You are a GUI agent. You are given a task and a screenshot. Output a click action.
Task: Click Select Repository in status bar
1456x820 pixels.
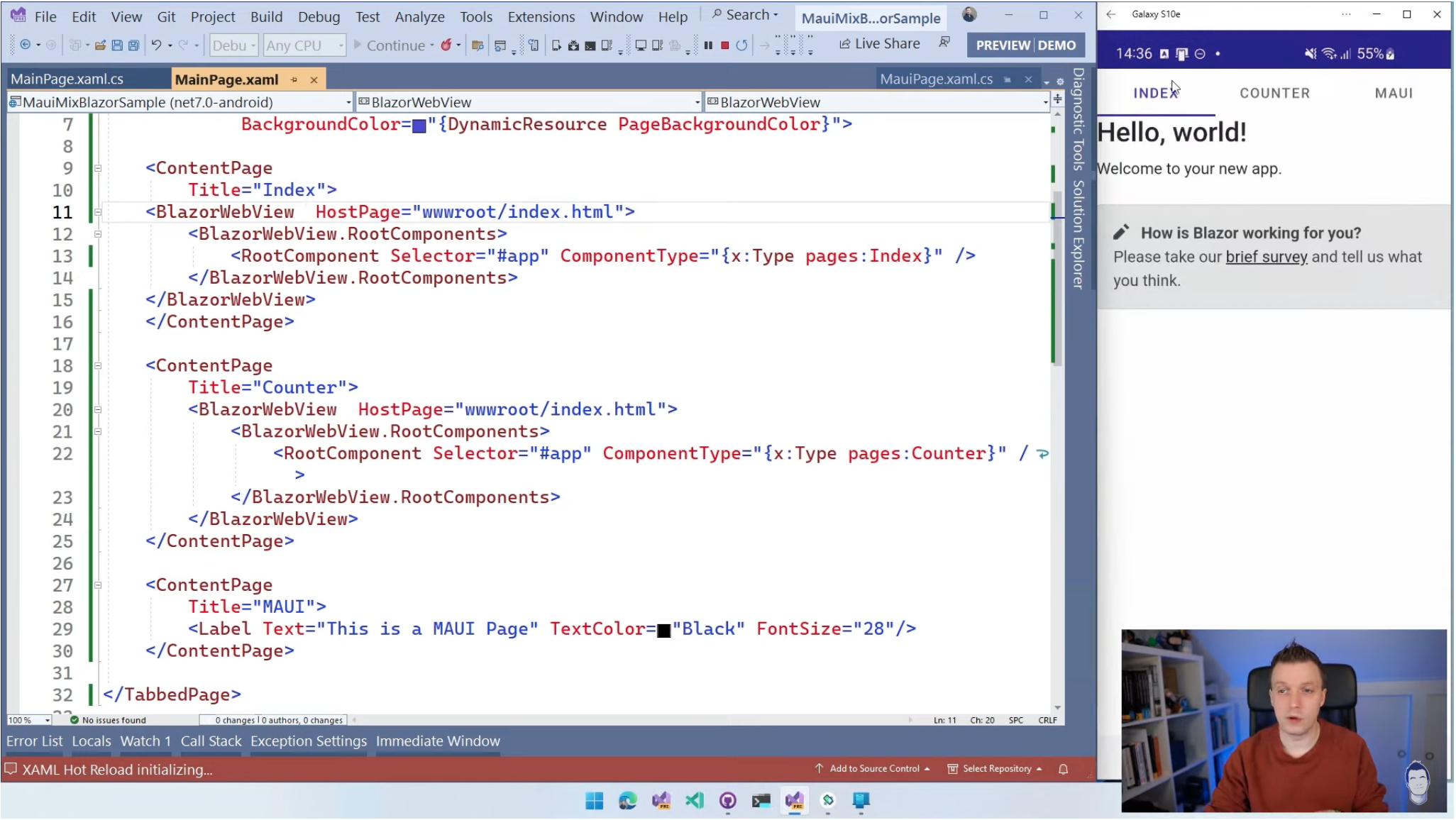click(x=995, y=769)
